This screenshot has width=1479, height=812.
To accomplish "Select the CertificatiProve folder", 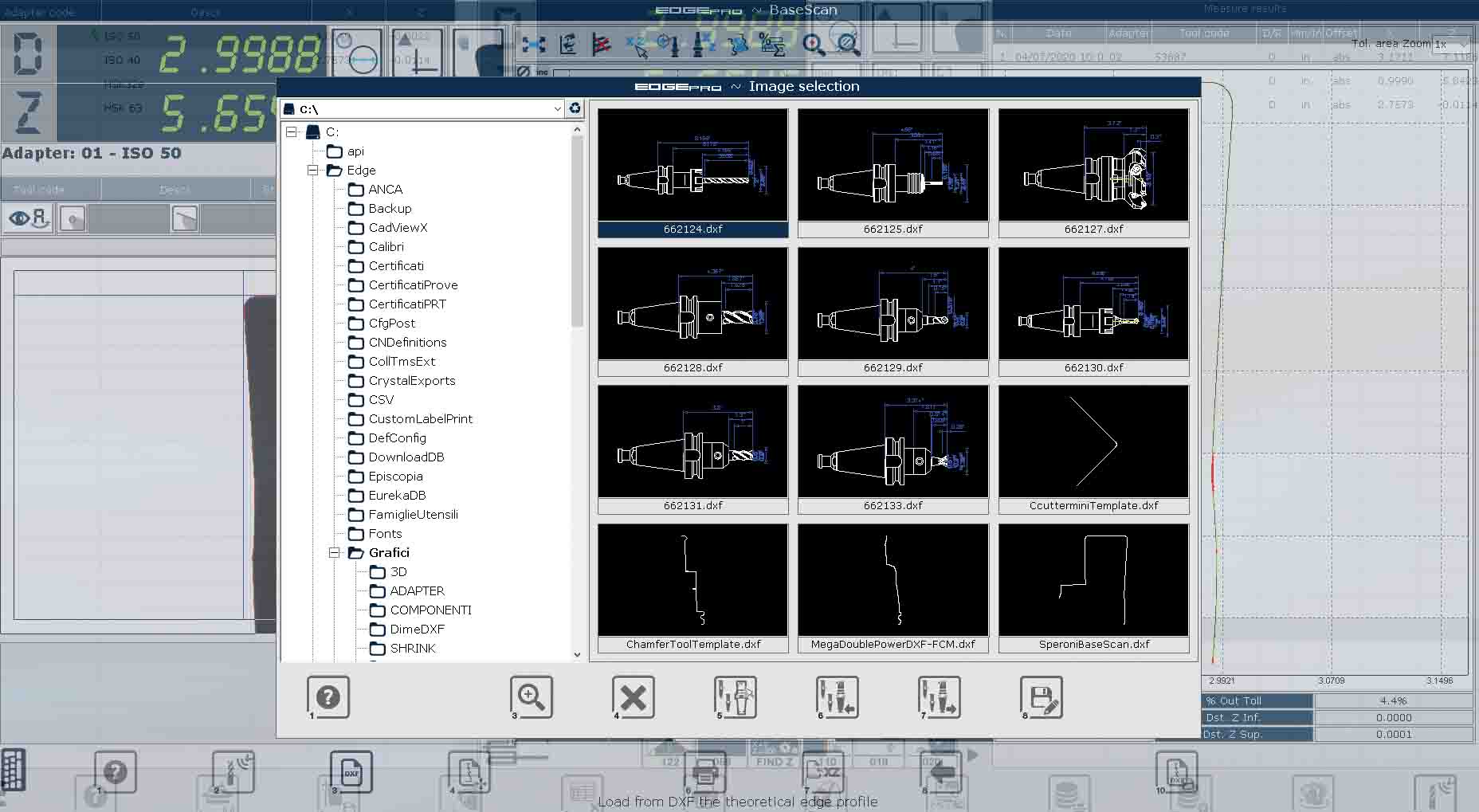I will point(413,285).
